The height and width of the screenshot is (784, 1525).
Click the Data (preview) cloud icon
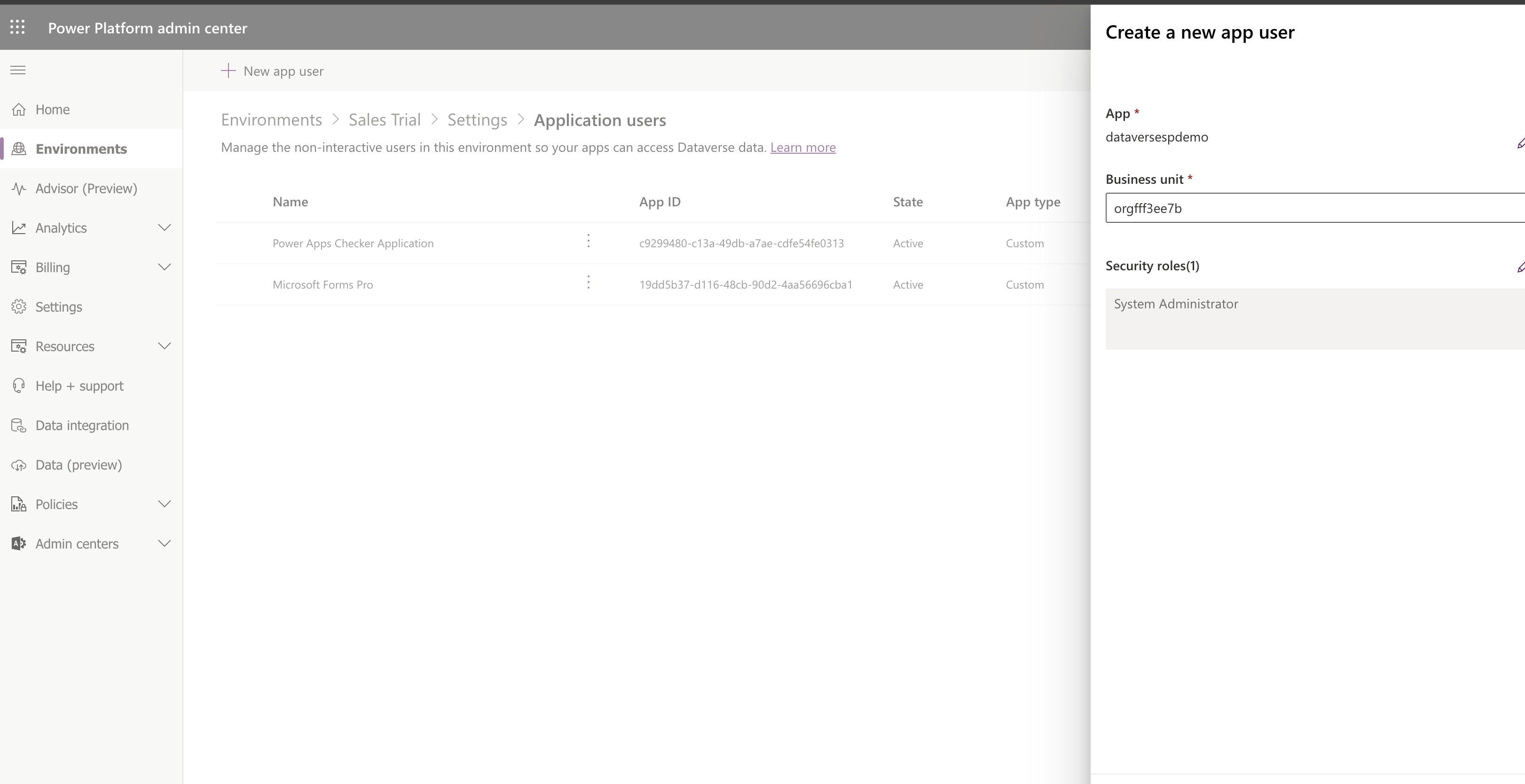19,464
